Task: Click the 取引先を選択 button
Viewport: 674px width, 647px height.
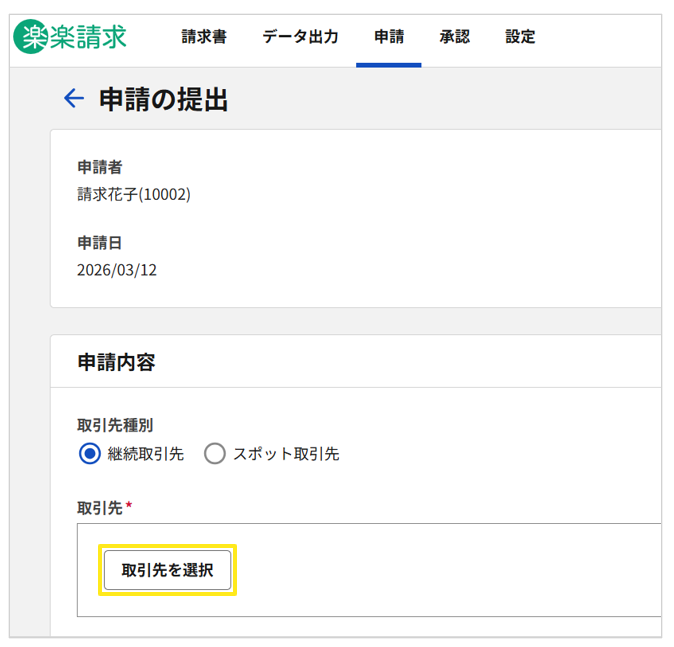Action: (x=167, y=570)
